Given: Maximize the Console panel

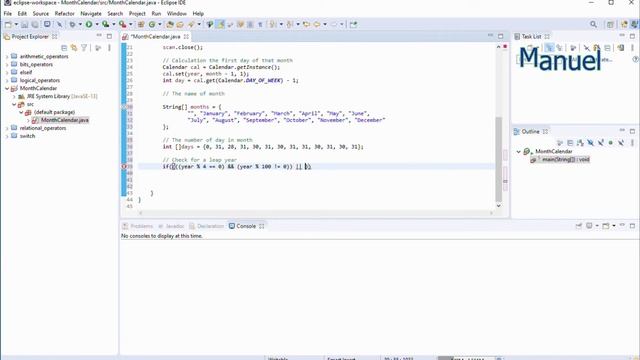Looking at the screenshot, I should click(x=632, y=226).
